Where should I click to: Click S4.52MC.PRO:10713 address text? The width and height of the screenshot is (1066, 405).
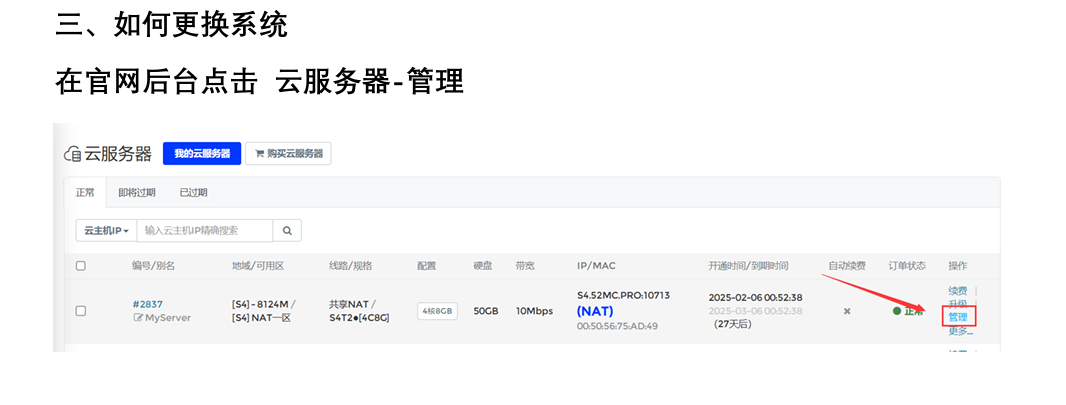pyautogui.click(x=623, y=296)
